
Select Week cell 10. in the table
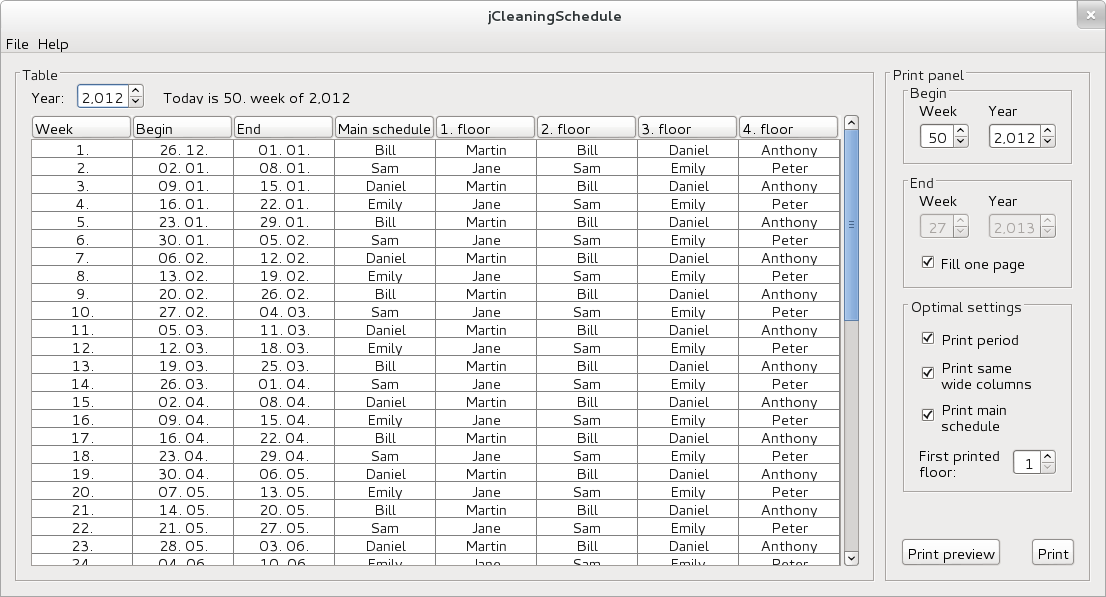pos(82,312)
